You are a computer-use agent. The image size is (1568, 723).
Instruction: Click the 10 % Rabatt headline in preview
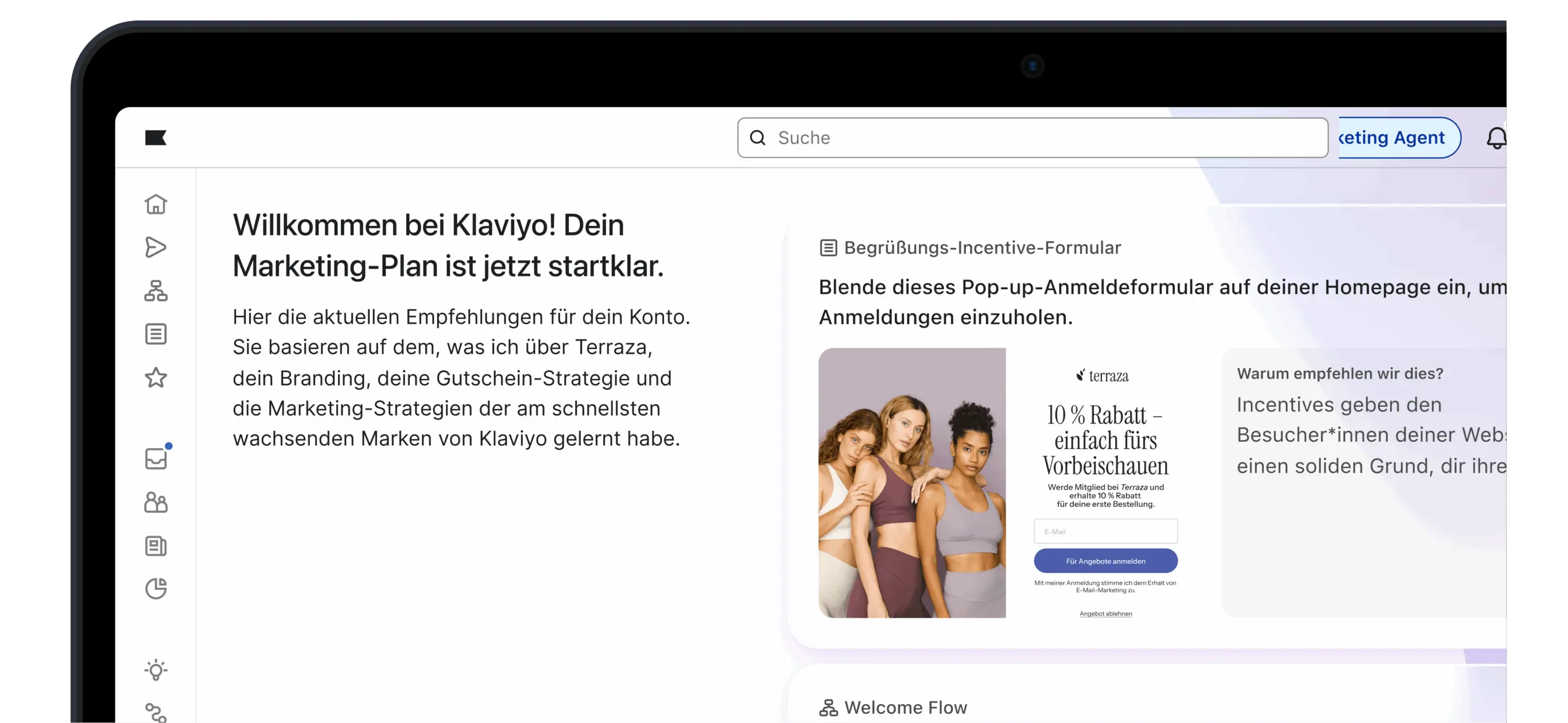pyautogui.click(x=1105, y=440)
